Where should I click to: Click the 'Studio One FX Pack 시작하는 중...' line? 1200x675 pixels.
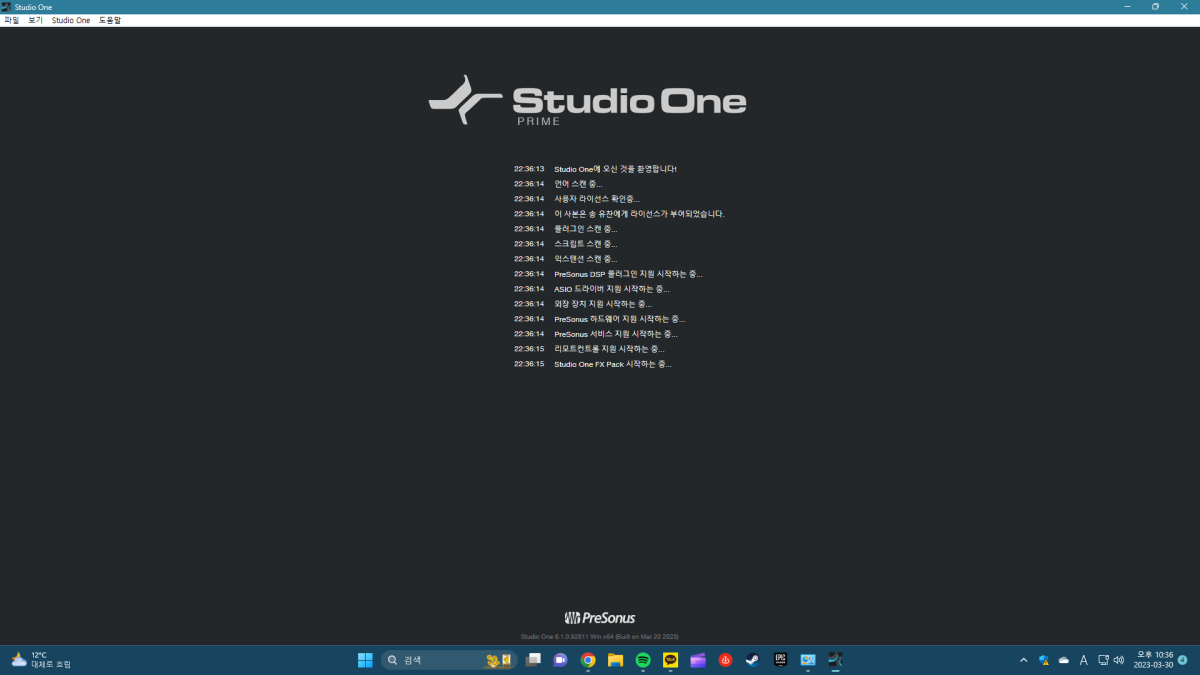(613, 364)
